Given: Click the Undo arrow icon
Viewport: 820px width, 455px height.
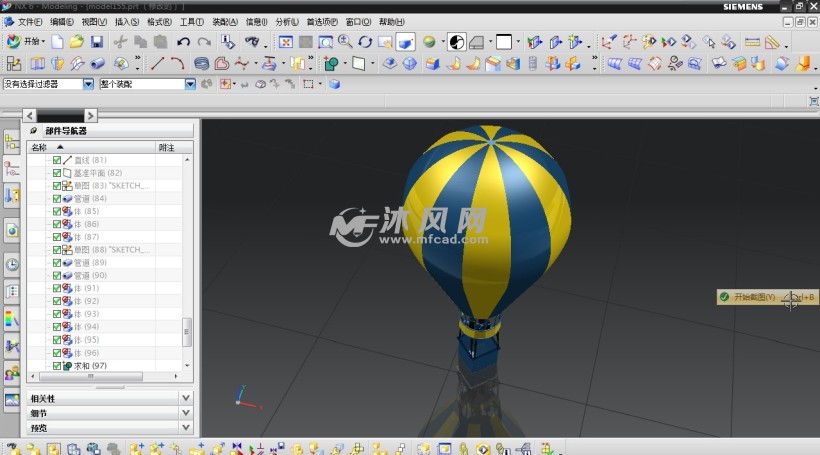Looking at the screenshot, I should (183, 42).
